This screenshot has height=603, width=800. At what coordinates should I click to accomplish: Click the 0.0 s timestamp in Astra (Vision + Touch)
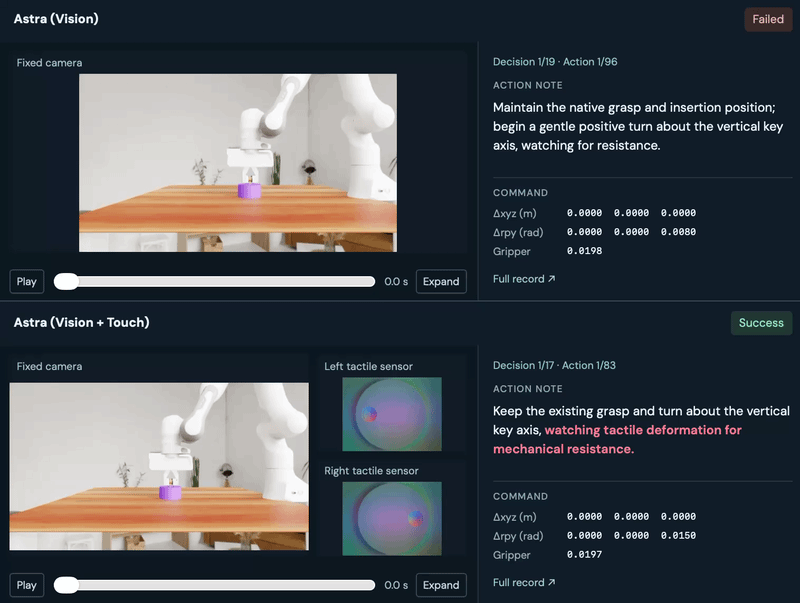396,585
